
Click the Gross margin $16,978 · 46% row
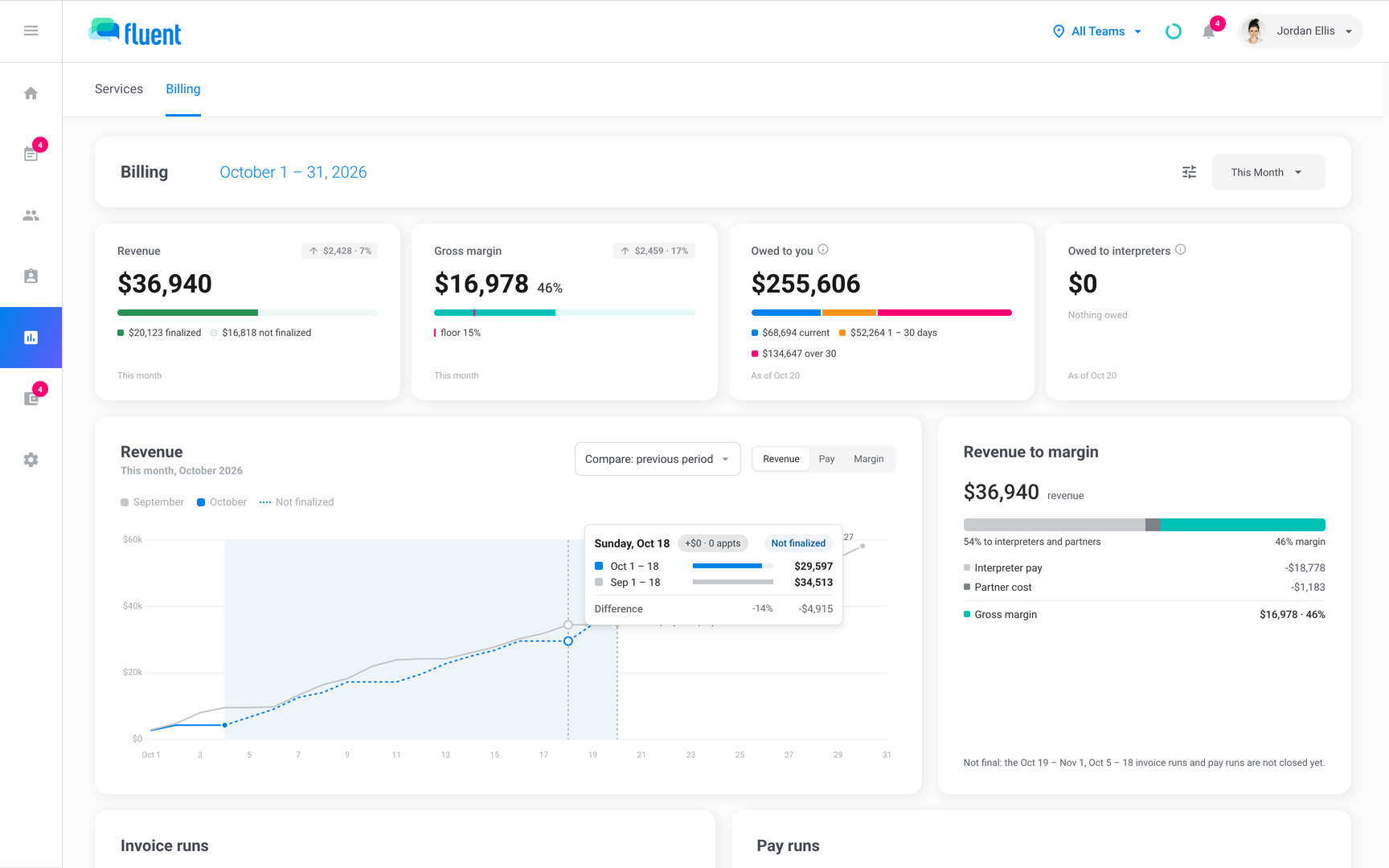point(1144,615)
